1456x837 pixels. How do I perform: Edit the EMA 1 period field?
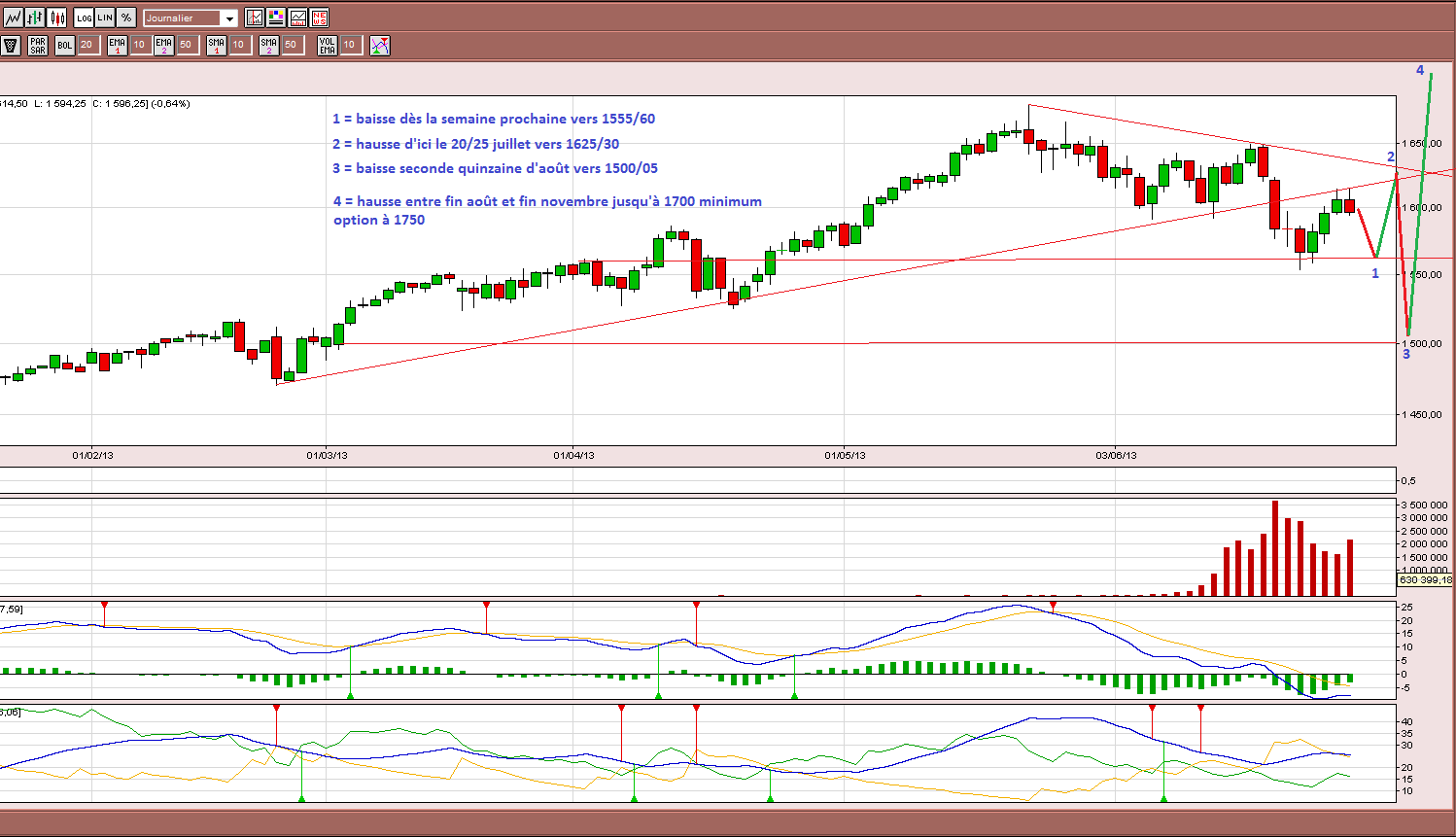tap(140, 45)
